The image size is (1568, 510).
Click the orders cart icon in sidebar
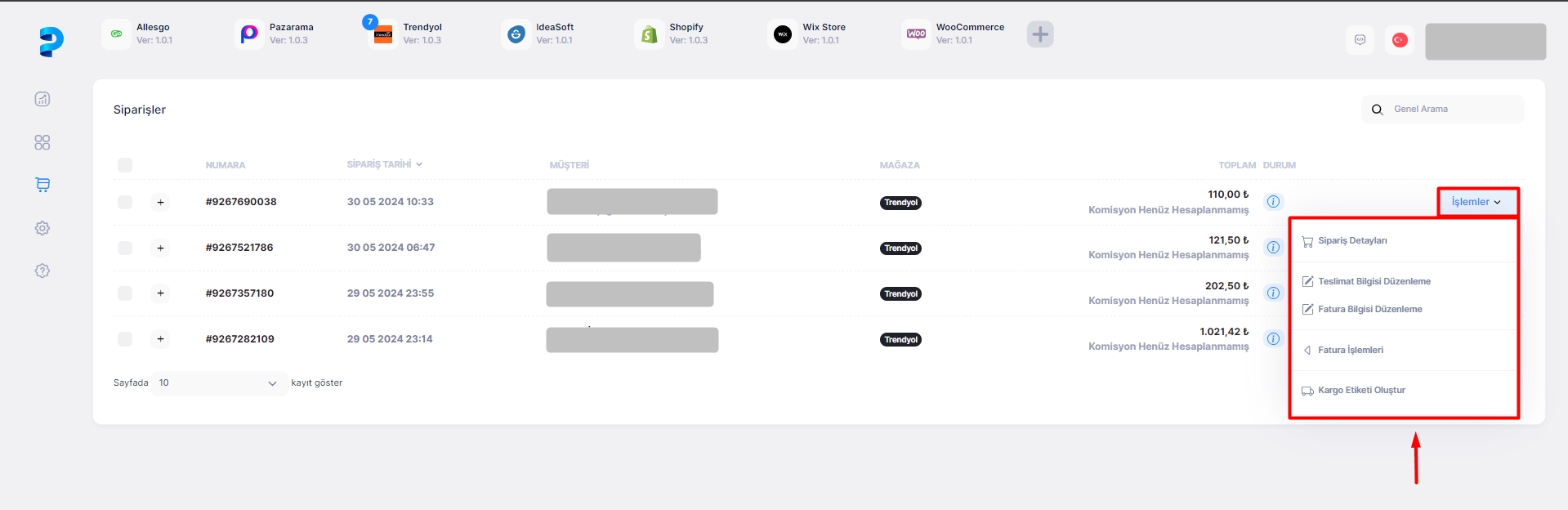[42, 185]
